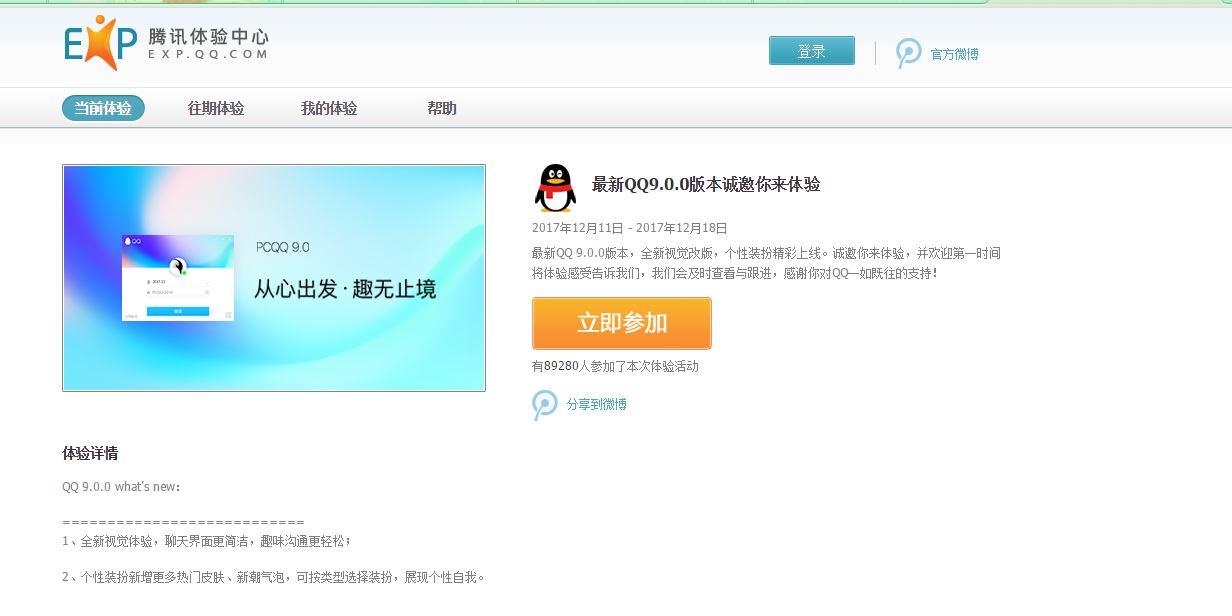The height and width of the screenshot is (616, 1232).
Task: Click the feature line 2 about 个性装扮
Action: click(274, 577)
